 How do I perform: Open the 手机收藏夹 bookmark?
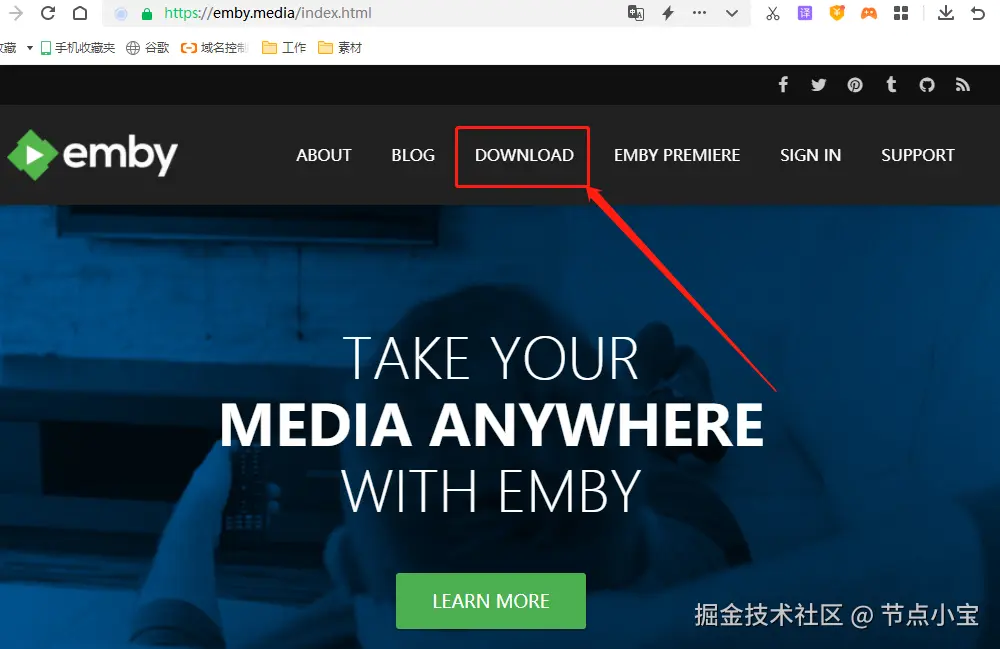78,48
